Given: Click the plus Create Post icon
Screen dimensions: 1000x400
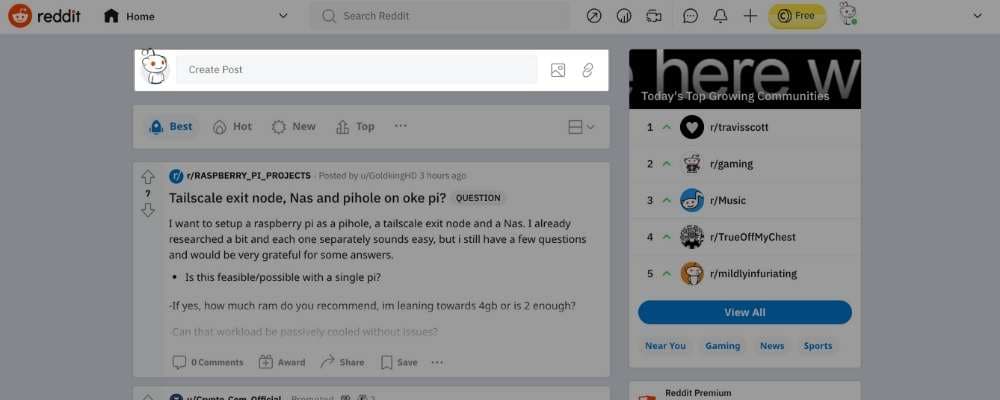Looking at the screenshot, I should click(x=750, y=16).
